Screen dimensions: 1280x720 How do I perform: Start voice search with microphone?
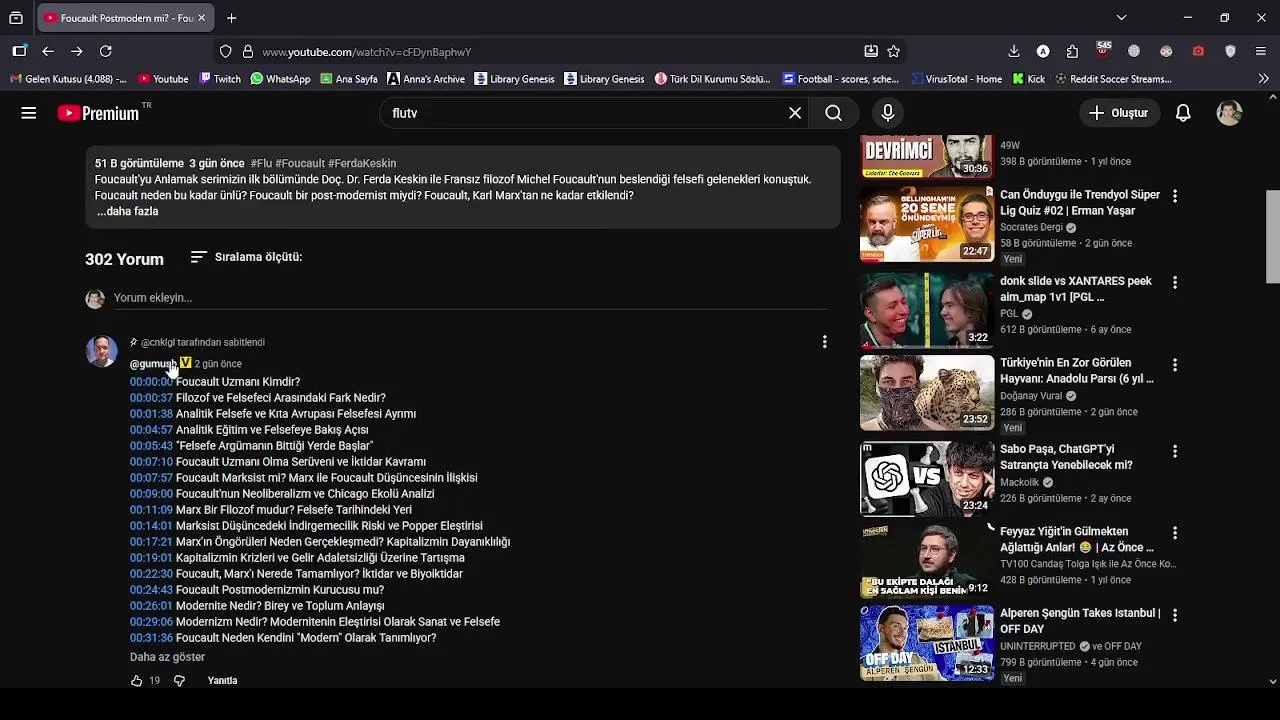pyautogui.click(x=888, y=113)
